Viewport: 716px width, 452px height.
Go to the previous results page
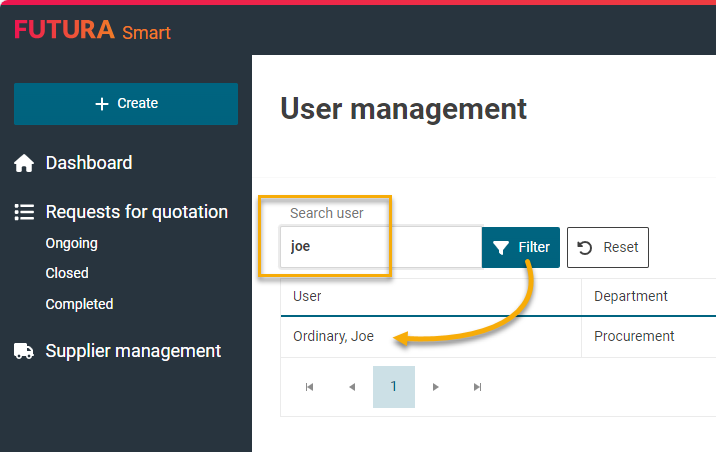tap(351, 387)
